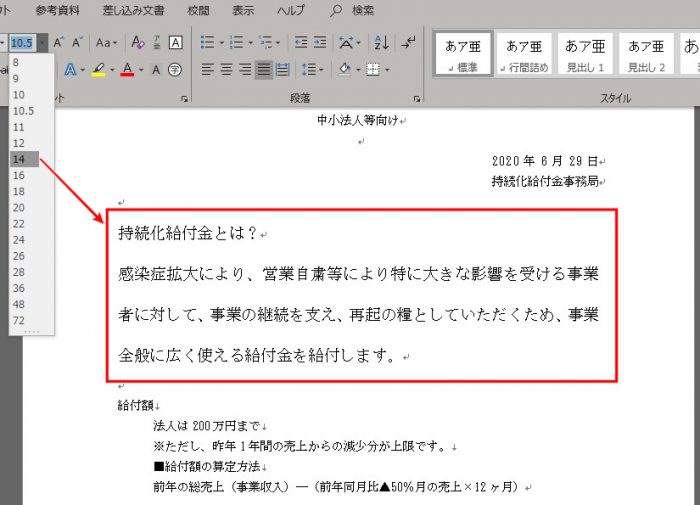Select the 見出し 2 style
Viewport: 700px width, 505px height.
[646, 54]
